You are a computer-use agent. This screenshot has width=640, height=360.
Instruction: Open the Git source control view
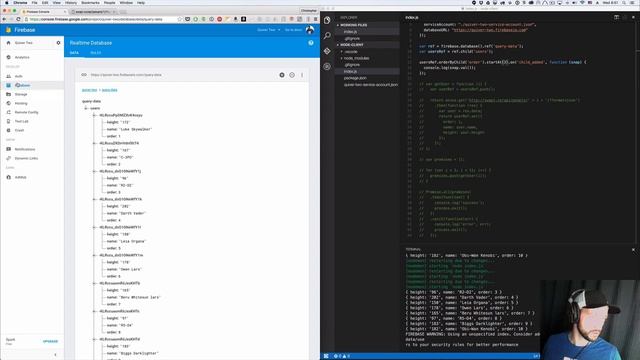[x=327, y=51]
